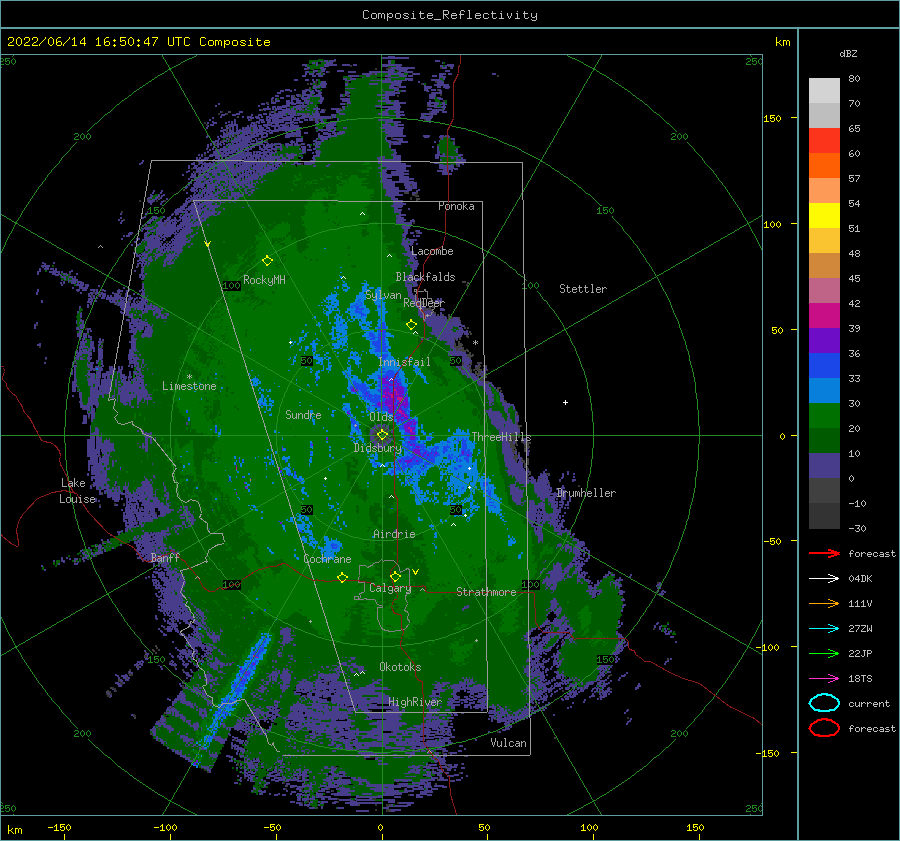Click slate-purple 10-0 dBZ swatch
900x841 pixels.
pos(824,466)
